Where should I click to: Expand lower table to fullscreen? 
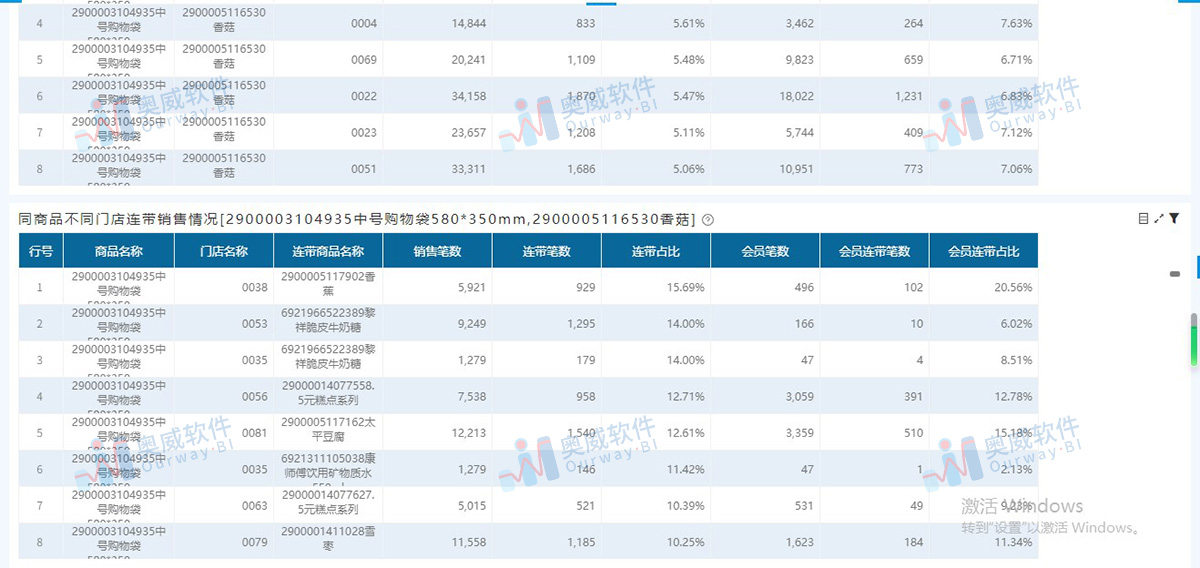(x=1159, y=218)
